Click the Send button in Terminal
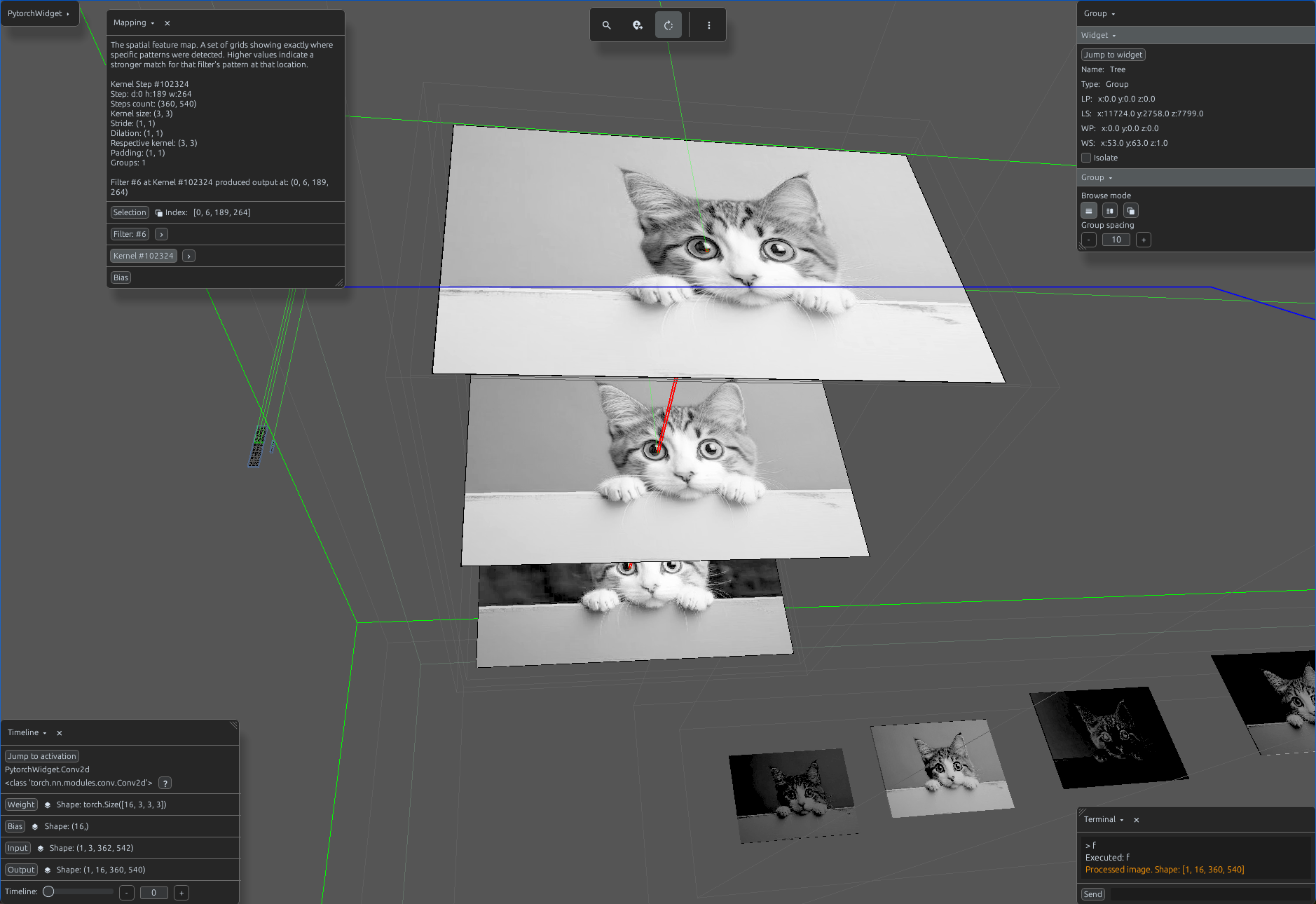Image resolution: width=1316 pixels, height=904 pixels. click(1093, 894)
